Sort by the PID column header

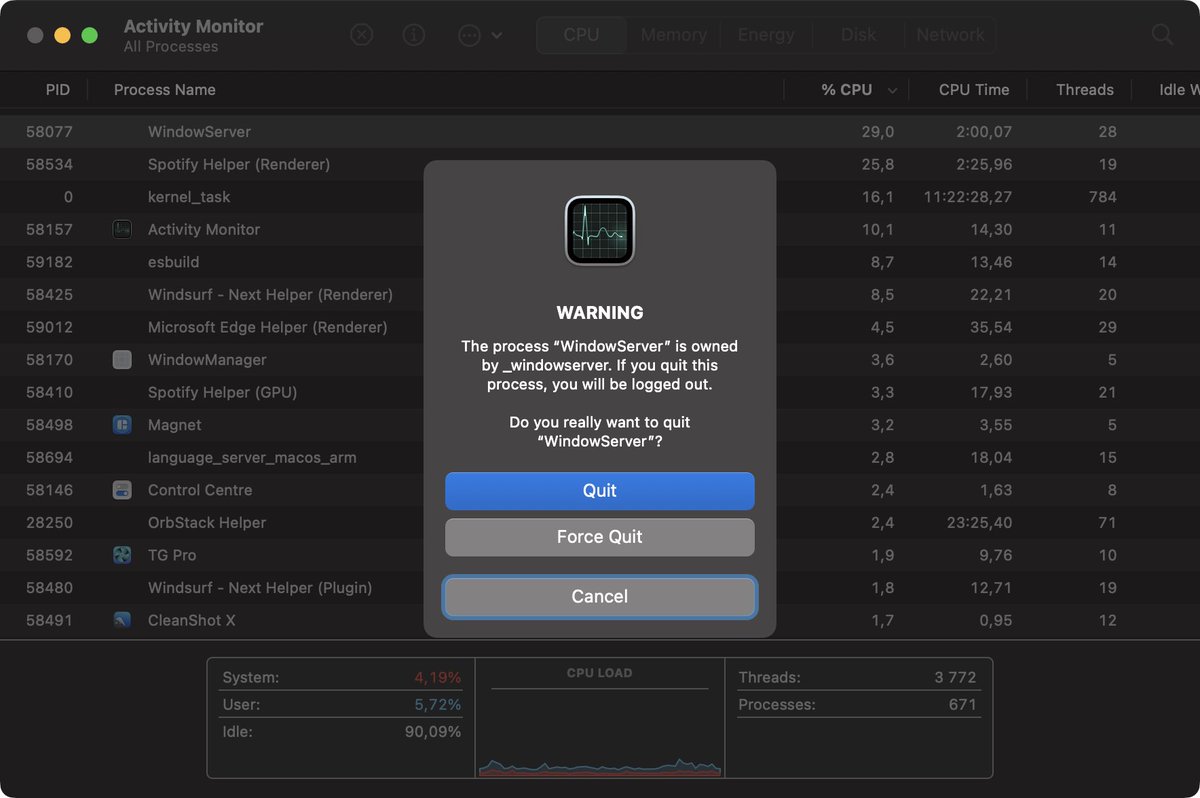pyautogui.click(x=58, y=90)
